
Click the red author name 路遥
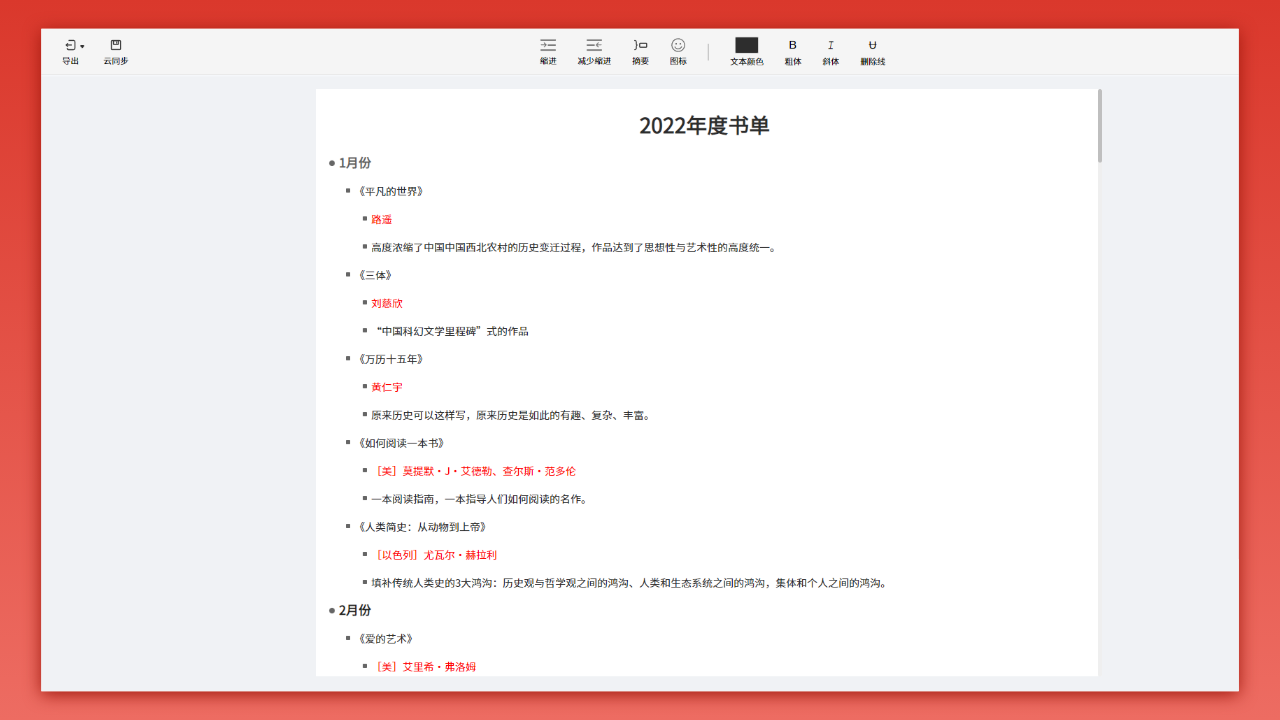tap(381, 219)
